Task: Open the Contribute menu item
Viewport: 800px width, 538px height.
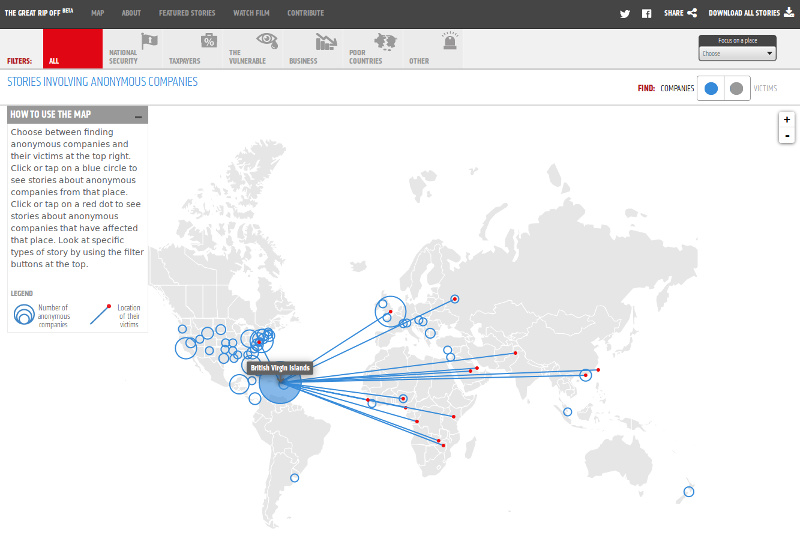Action: click(x=306, y=13)
